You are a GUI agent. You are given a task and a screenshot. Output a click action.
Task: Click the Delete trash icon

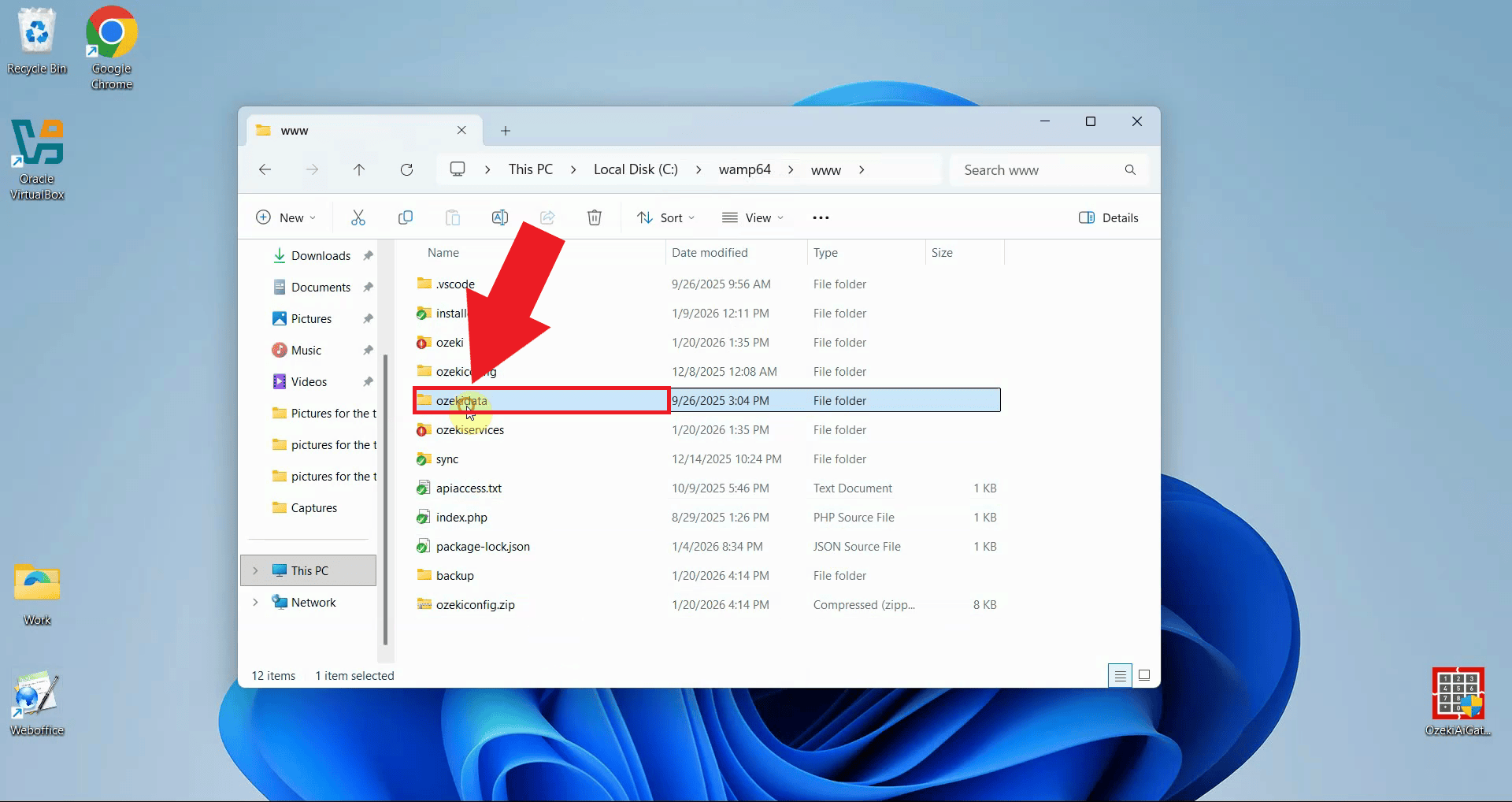tap(595, 217)
